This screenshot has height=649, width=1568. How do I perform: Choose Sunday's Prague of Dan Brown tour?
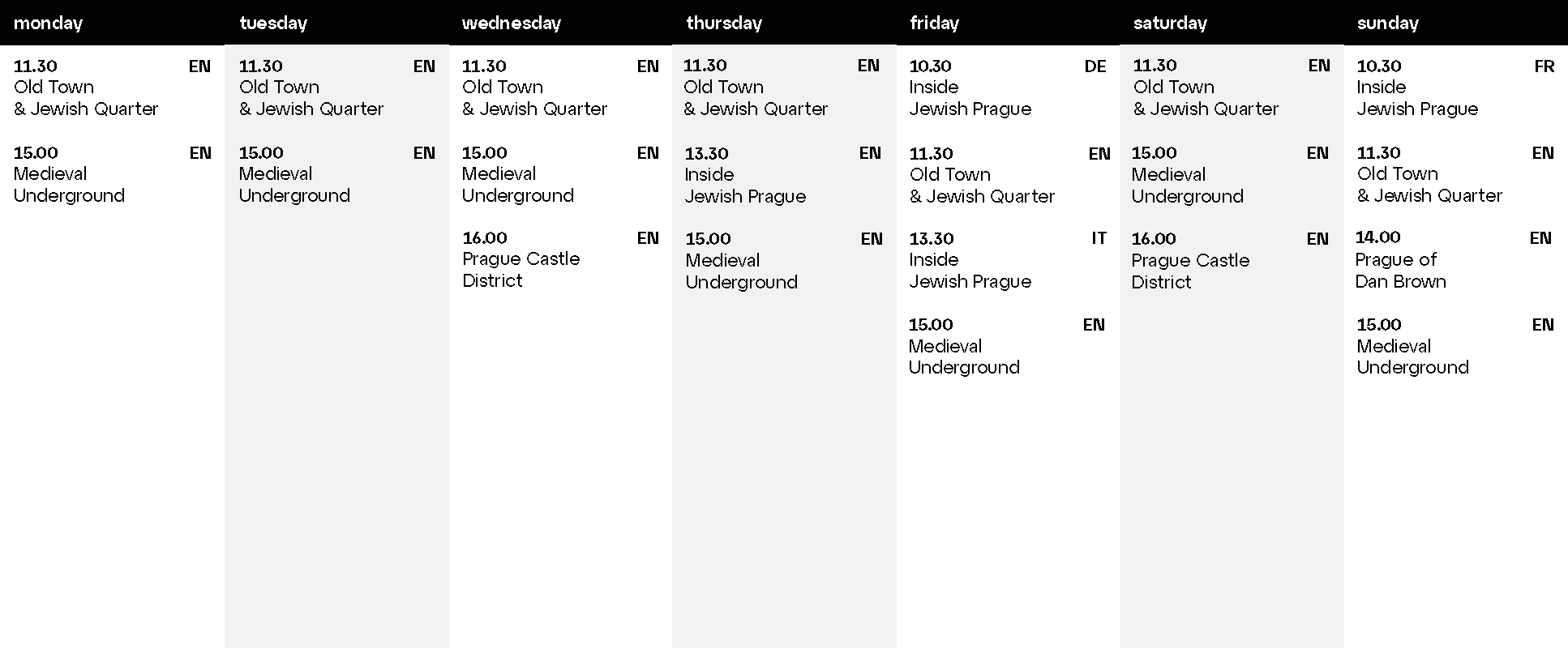point(1400,271)
